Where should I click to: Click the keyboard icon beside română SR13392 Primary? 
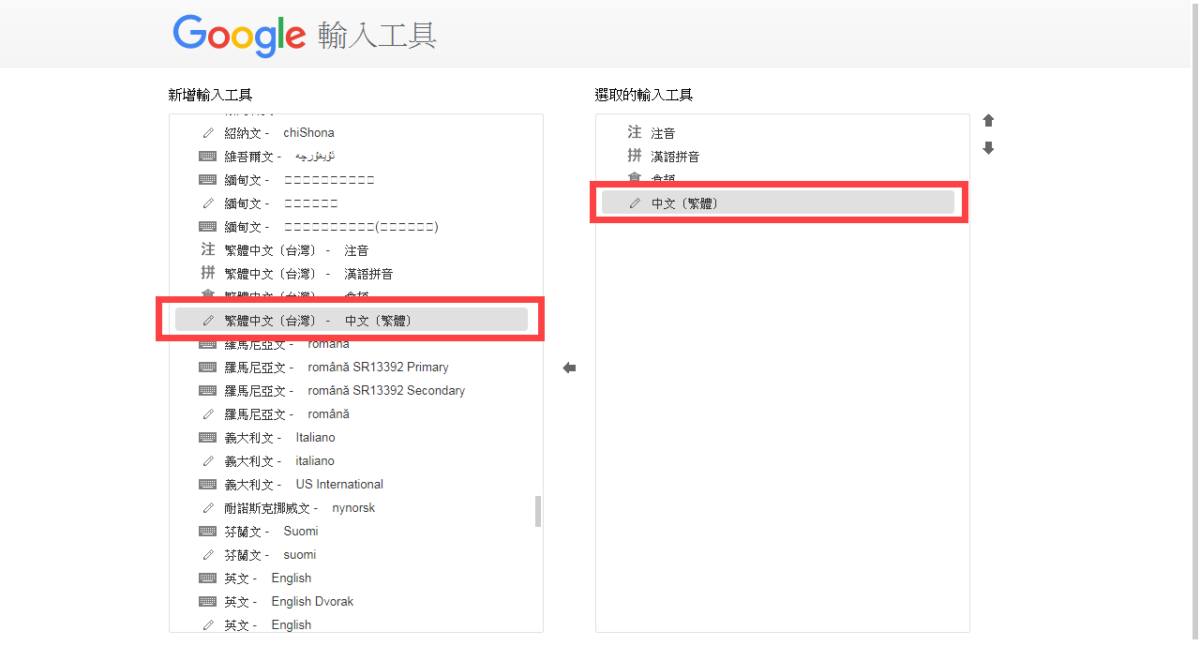tap(208, 367)
